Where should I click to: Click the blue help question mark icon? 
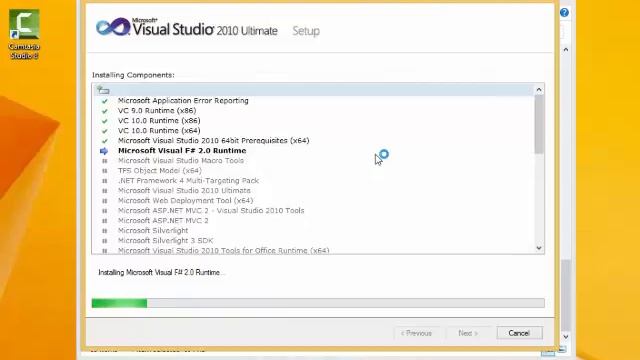pyautogui.click(x=564, y=13)
